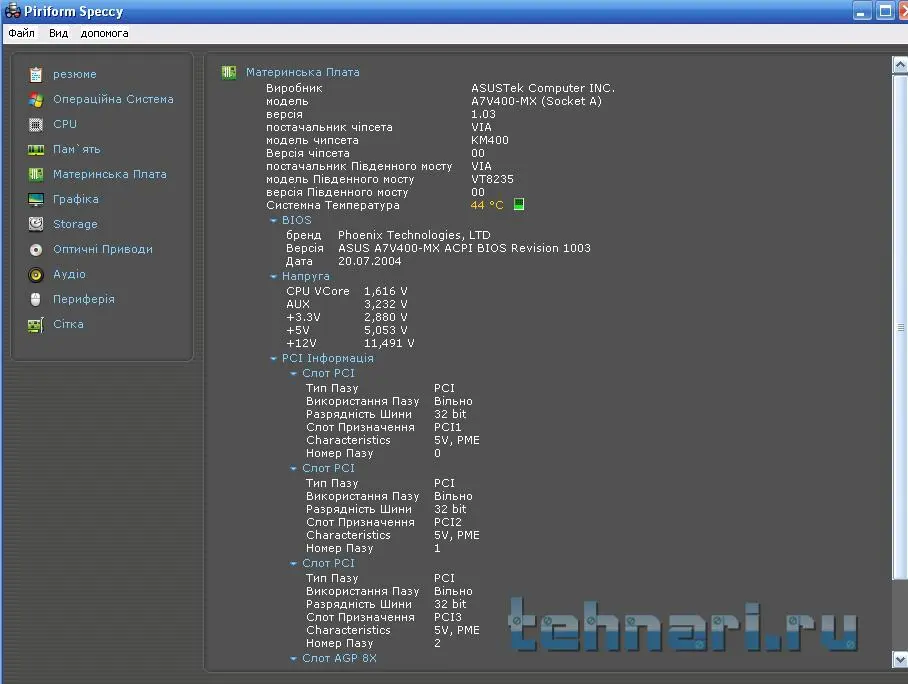Collapse the Слот PCI group for PCI1
This screenshot has height=684, width=908.
pyautogui.click(x=294, y=374)
